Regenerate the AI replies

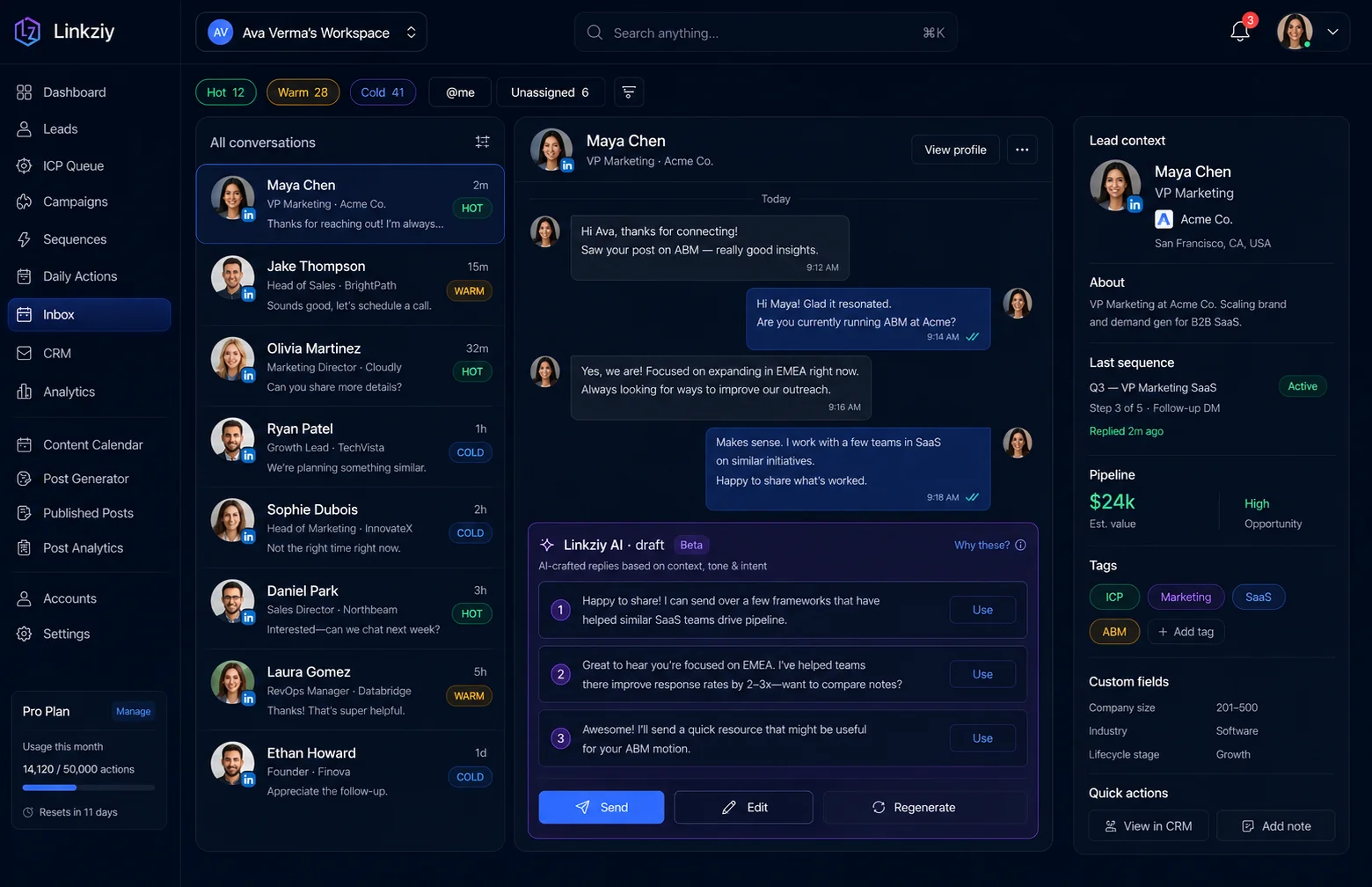coord(924,807)
